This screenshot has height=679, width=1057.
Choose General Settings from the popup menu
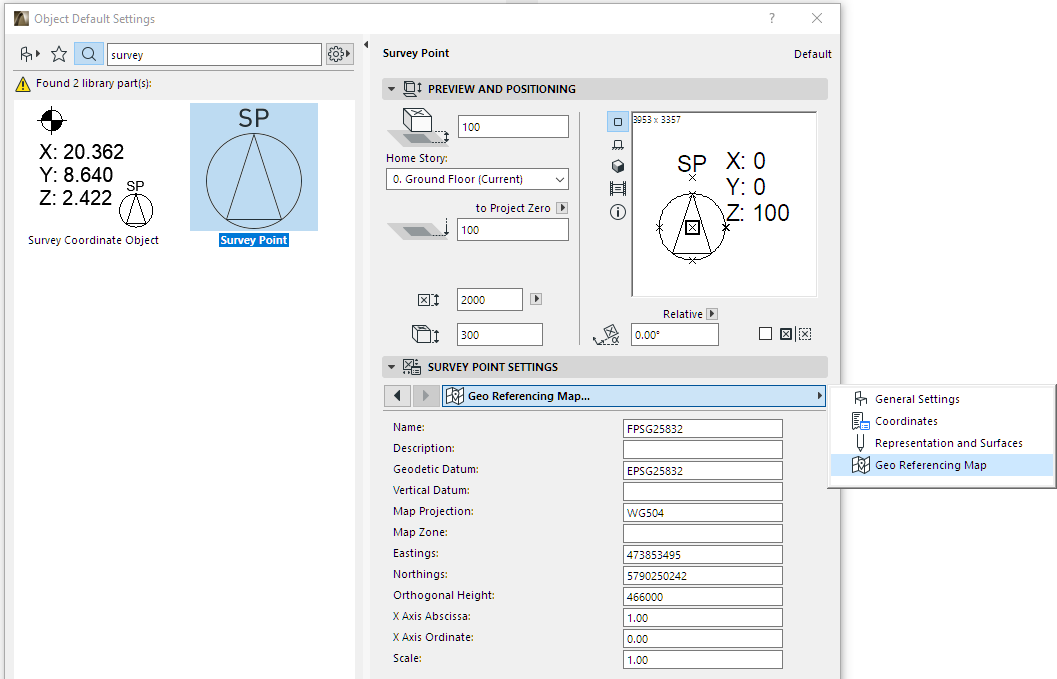pyautogui.click(x=942, y=399)
